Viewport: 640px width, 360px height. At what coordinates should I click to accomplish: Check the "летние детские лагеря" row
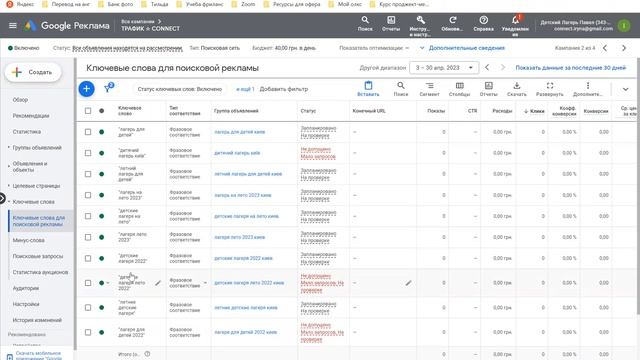88,307
